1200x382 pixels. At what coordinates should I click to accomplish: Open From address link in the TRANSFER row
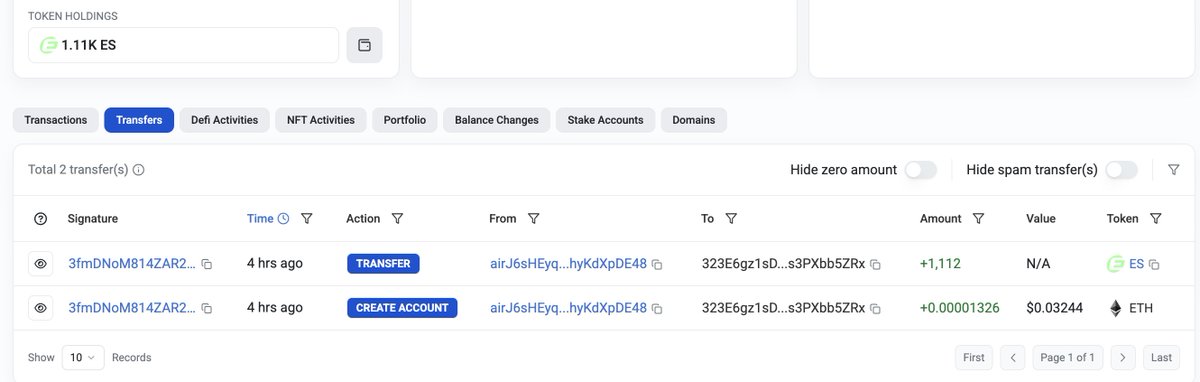pos(568,264)
